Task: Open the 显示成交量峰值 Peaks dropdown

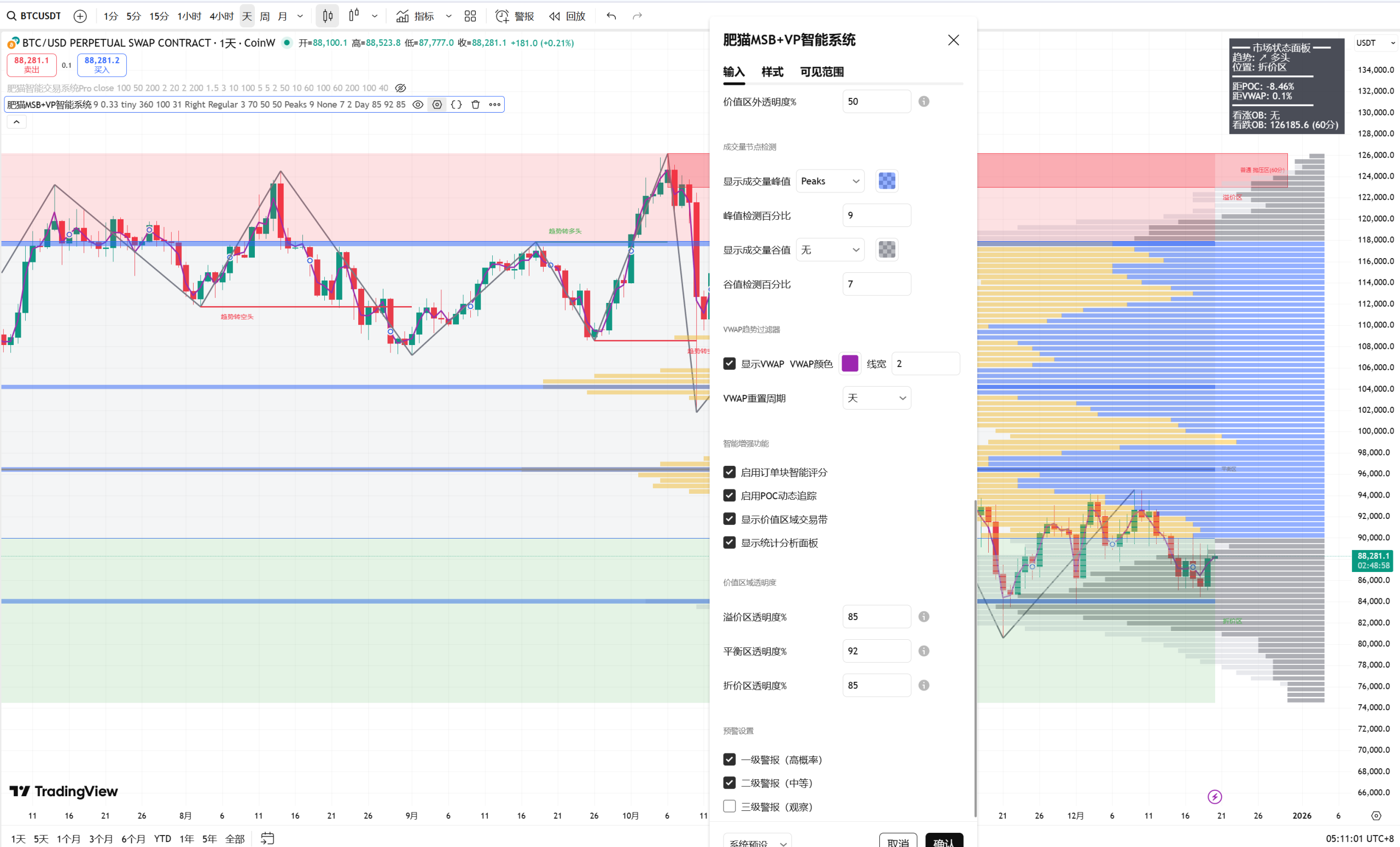Action: coord(830,181)
